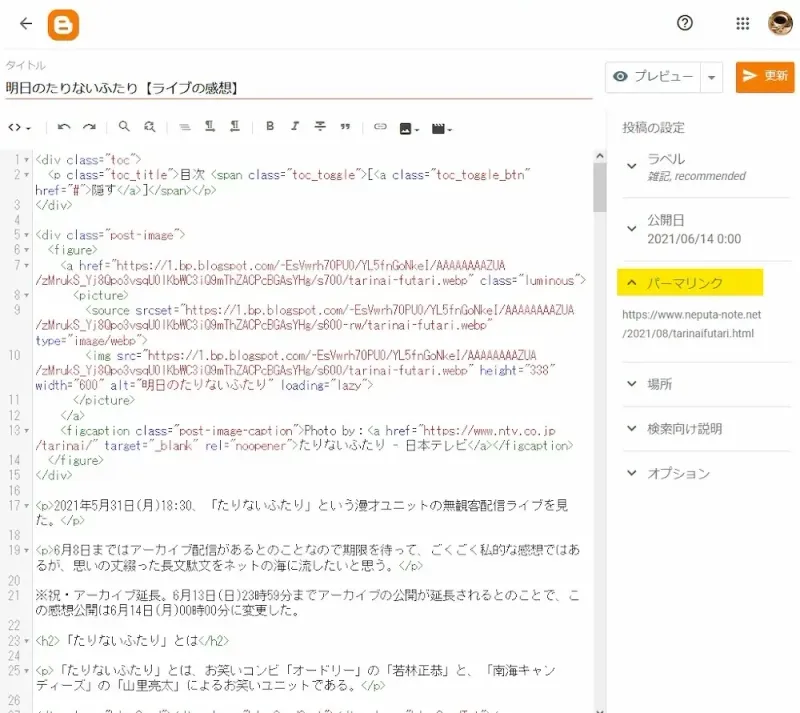Screen dimensions: 800x713
Task: Open the dropdown arrow beside プレビュー
Action: [x=712, y=77]
